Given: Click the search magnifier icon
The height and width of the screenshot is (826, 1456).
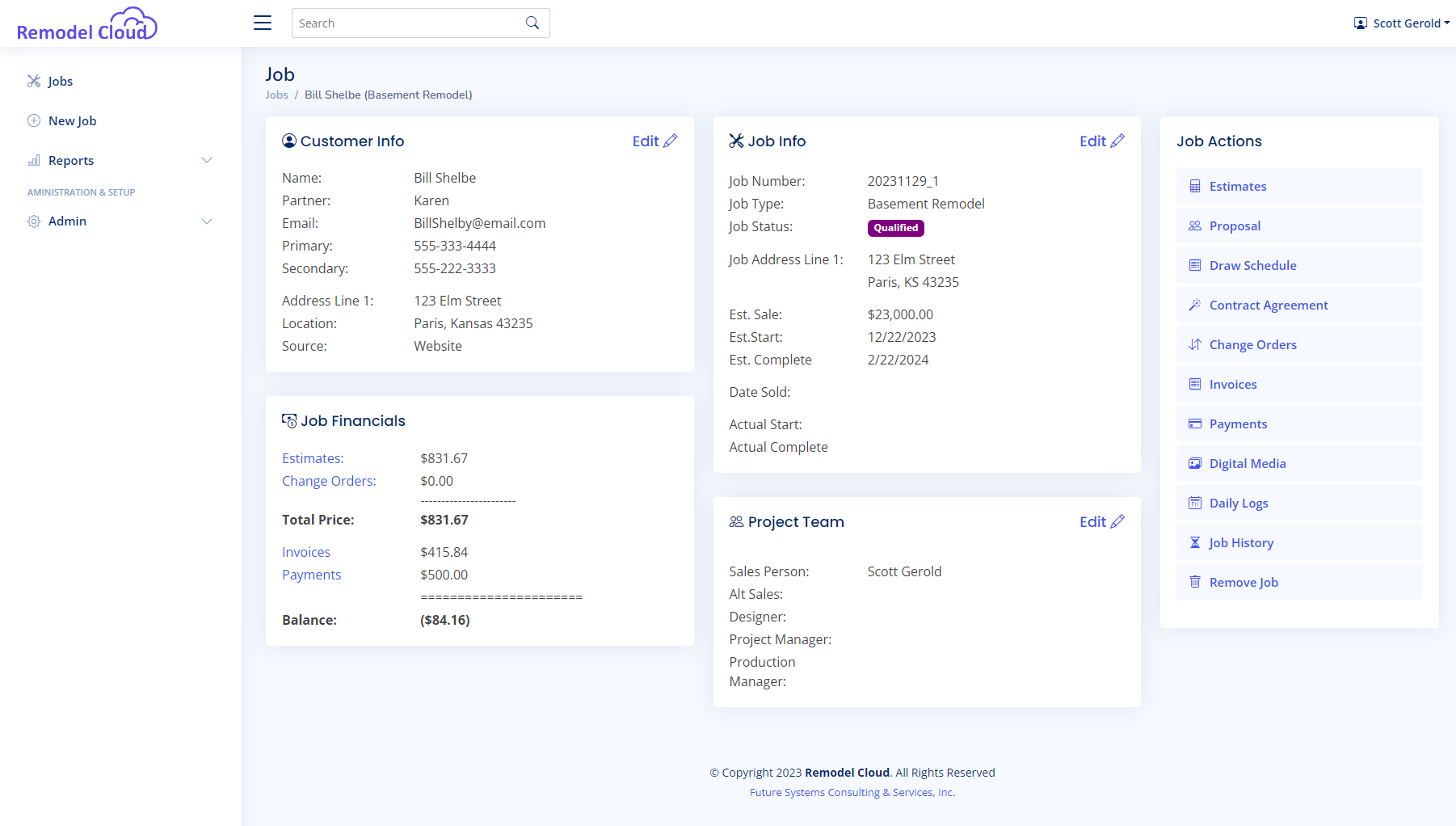Looking at the screenshot, I should click(532, 23).
